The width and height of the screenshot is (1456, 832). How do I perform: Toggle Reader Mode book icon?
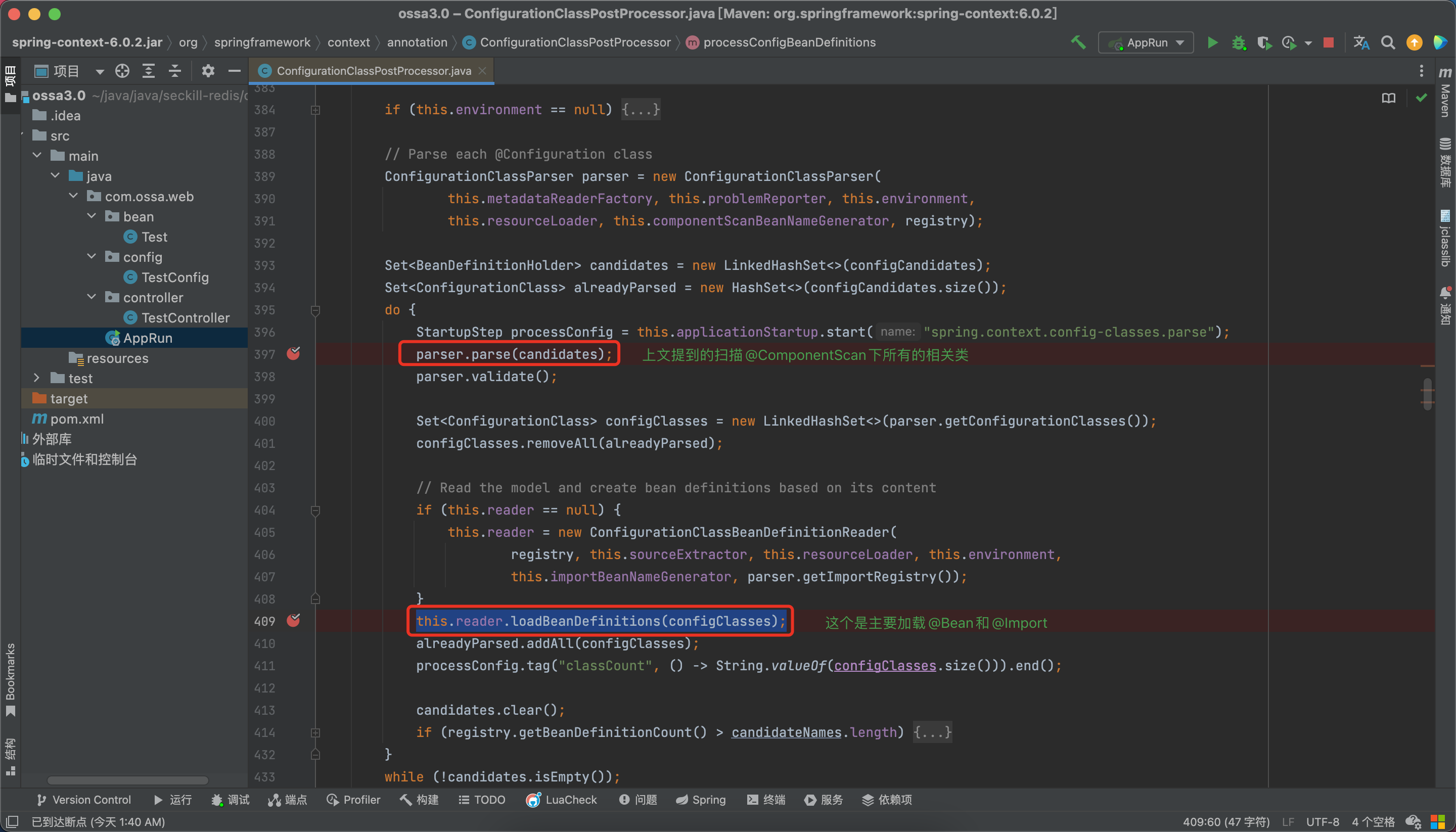pyautogui.click(x=1389, y=98)
